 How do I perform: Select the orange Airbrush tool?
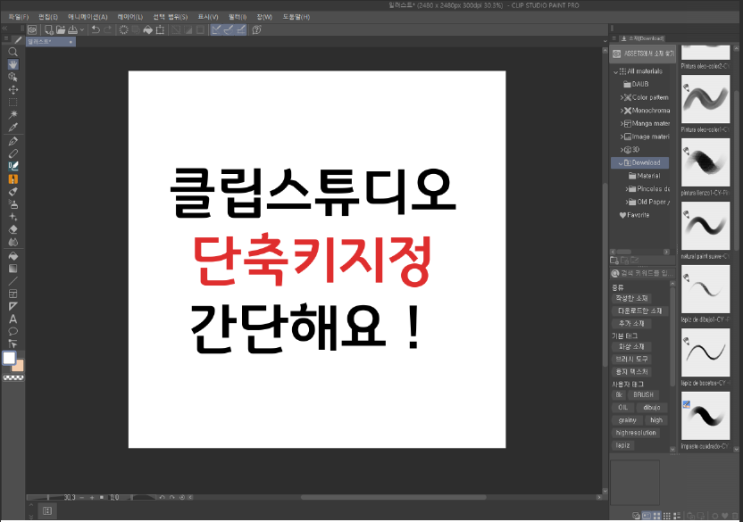point(13,179)
